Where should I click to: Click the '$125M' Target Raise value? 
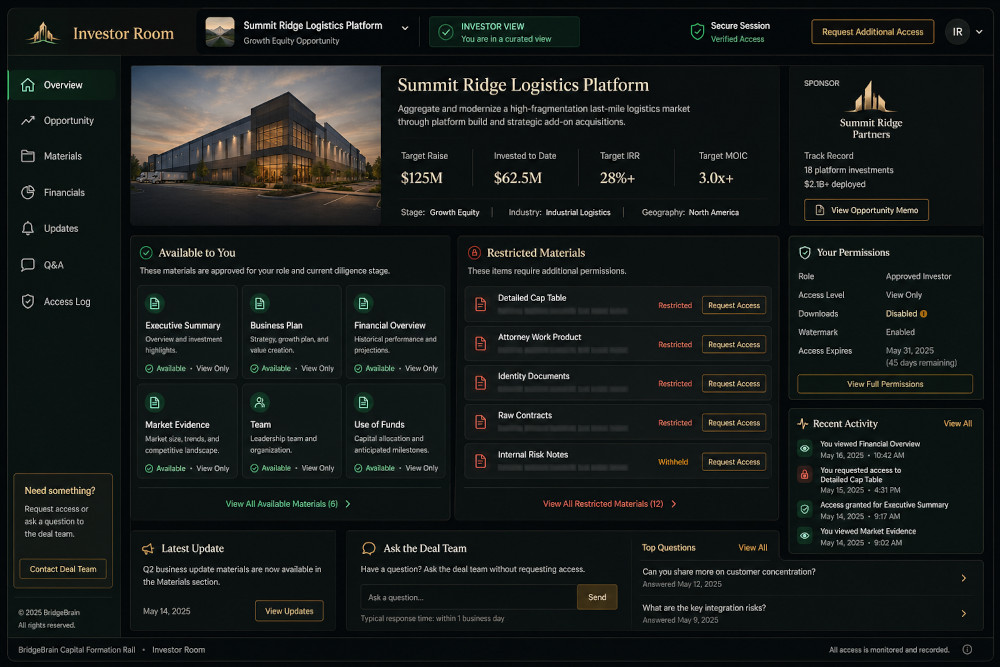click(422, 178)
